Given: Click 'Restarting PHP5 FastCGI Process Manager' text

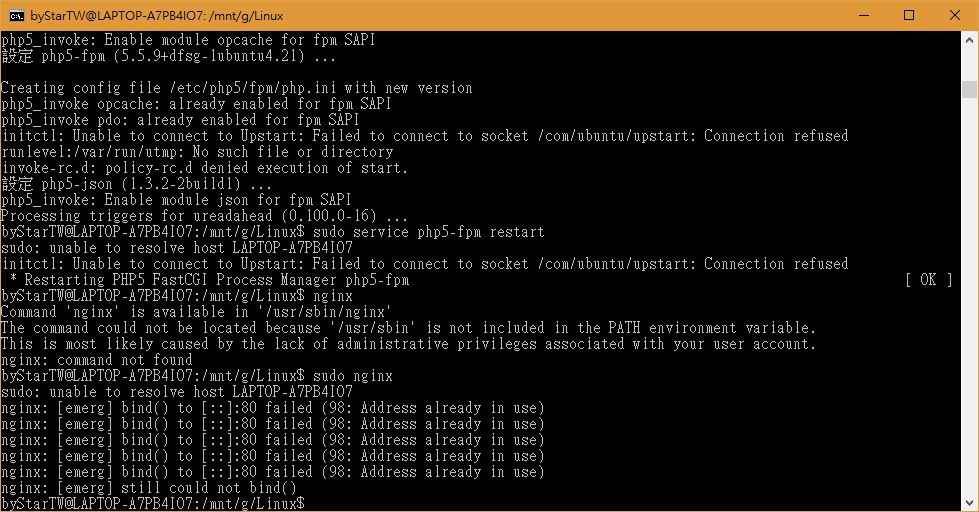Looking at the screenshot, I should coord(217,280).
